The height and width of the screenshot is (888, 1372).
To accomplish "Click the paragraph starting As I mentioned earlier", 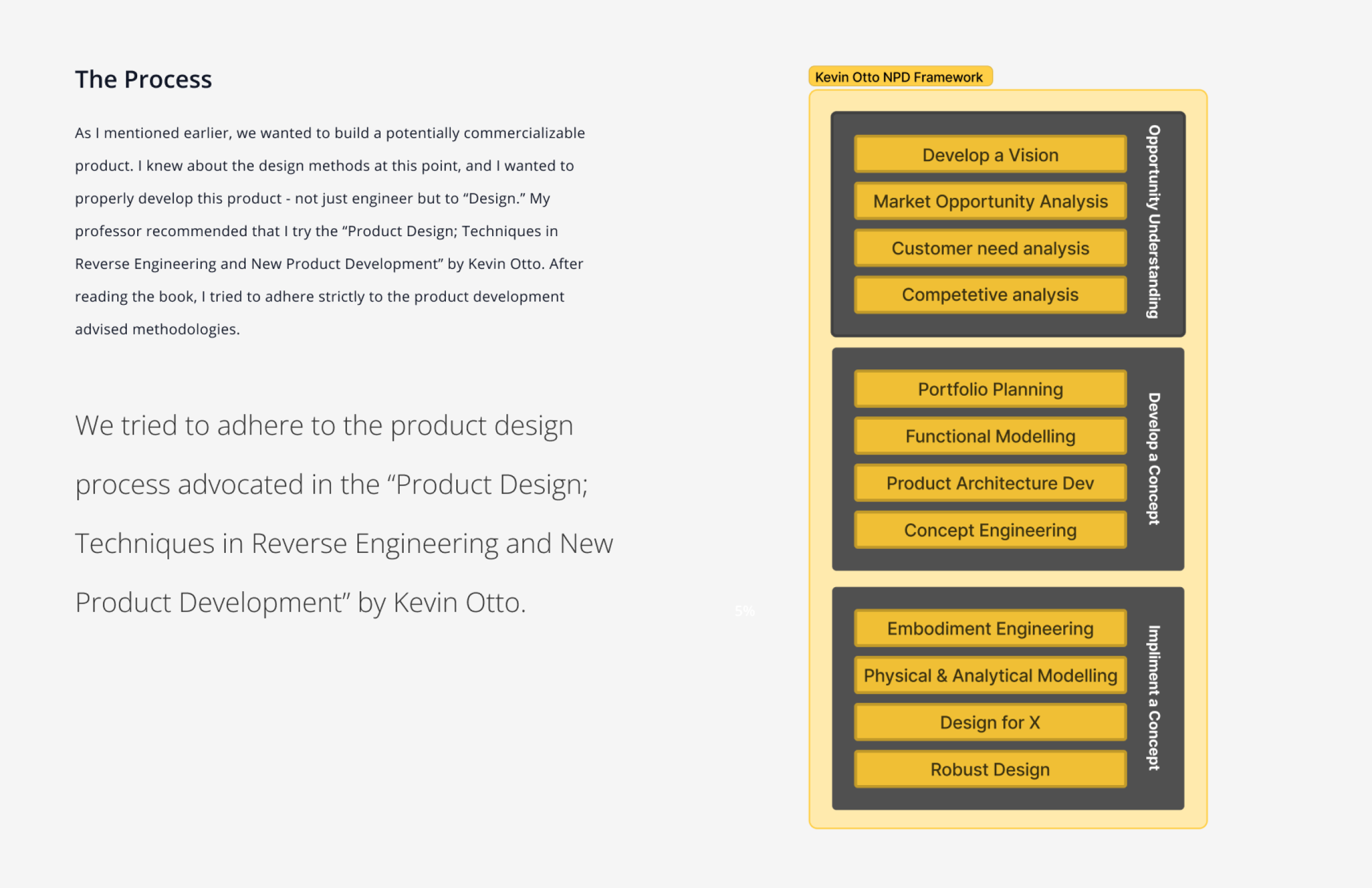I will (330, 230).
